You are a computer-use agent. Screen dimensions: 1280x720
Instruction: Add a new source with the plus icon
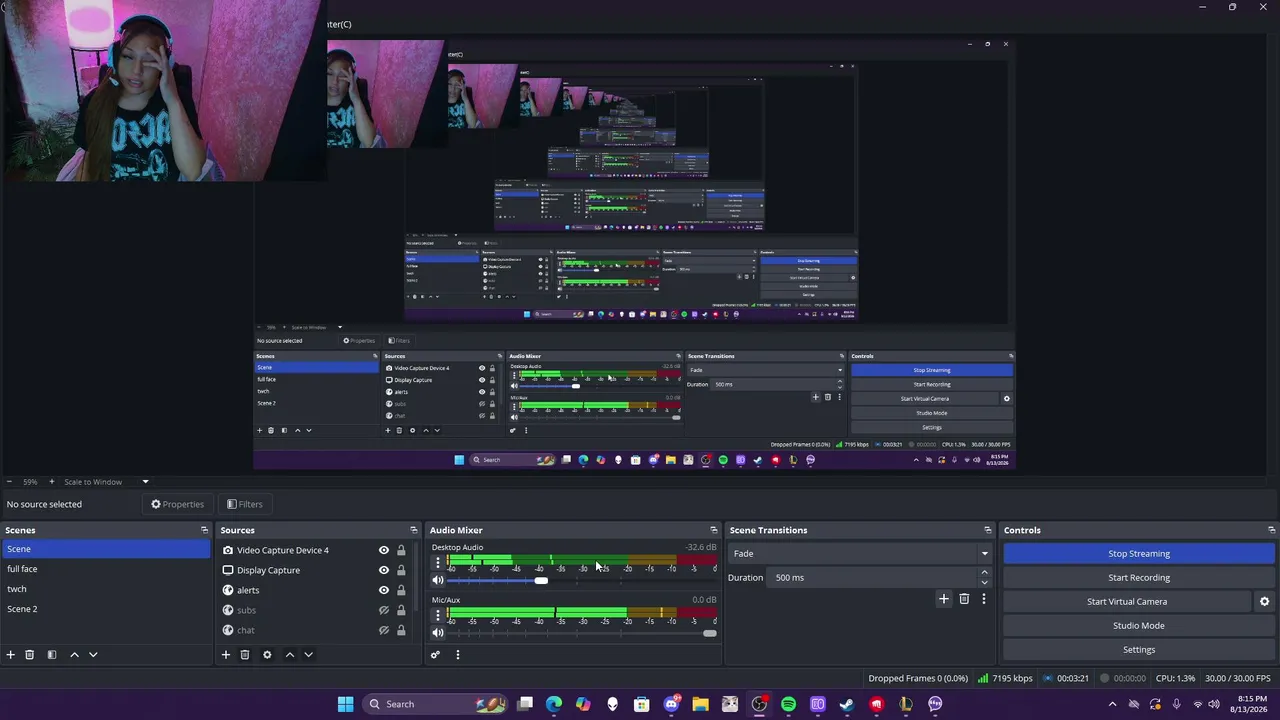(x=225, y=655)
